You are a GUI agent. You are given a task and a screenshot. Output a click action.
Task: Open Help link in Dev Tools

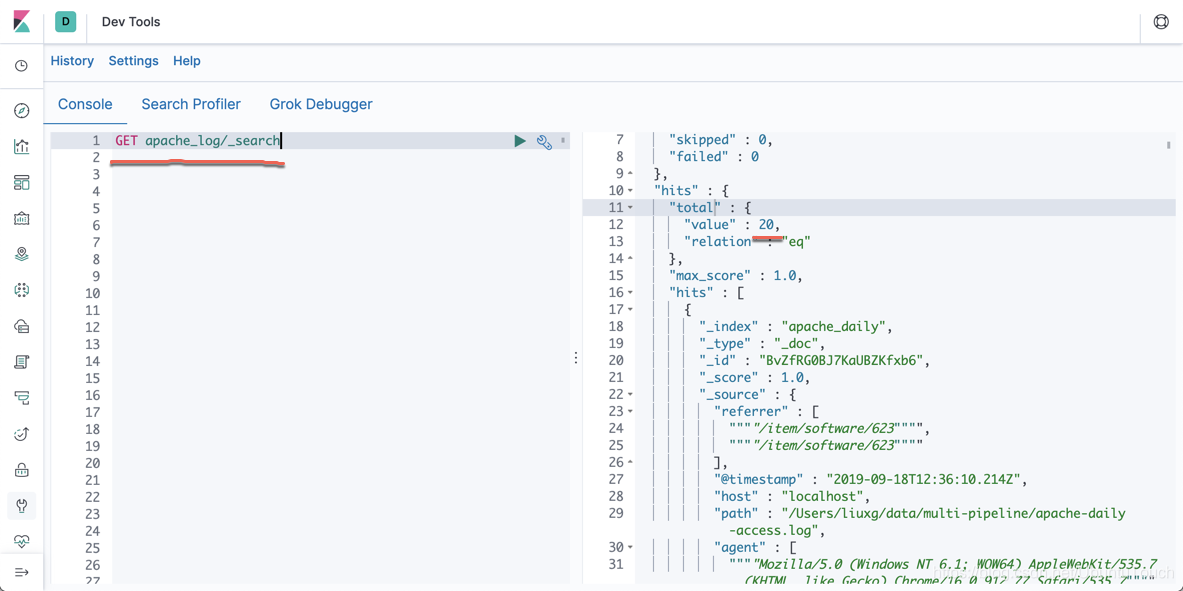(x=187, y=61)
